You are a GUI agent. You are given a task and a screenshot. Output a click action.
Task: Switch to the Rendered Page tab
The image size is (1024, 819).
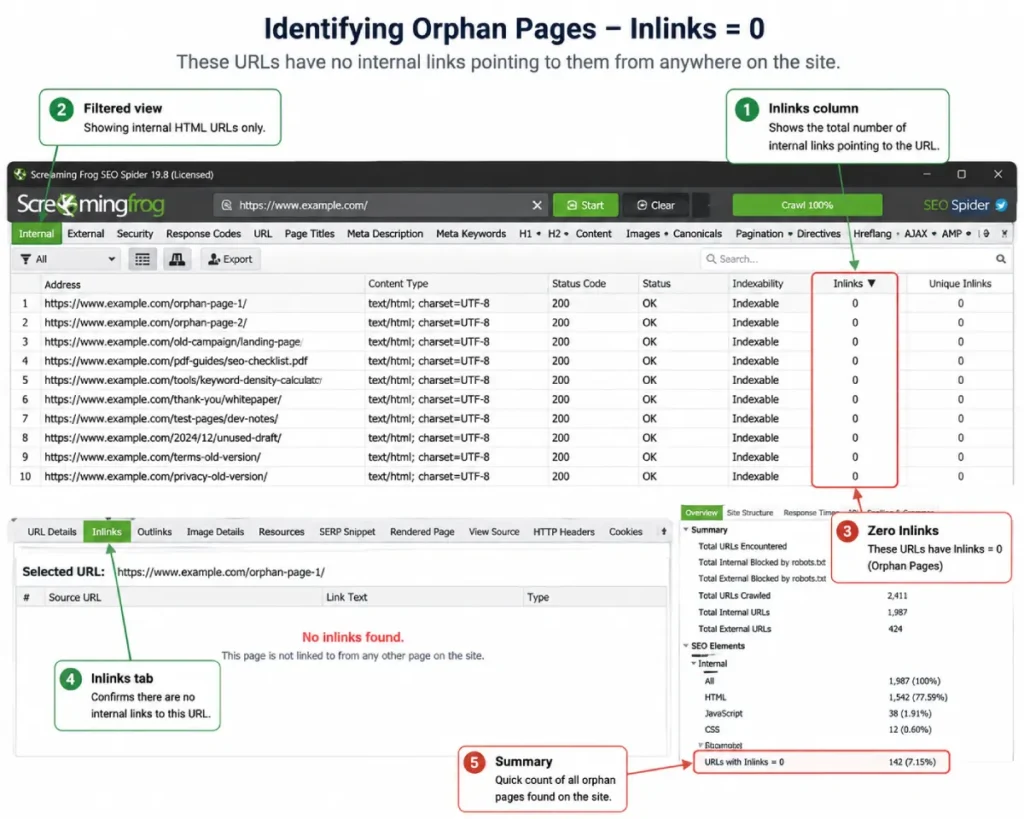(x=422, y=532)
